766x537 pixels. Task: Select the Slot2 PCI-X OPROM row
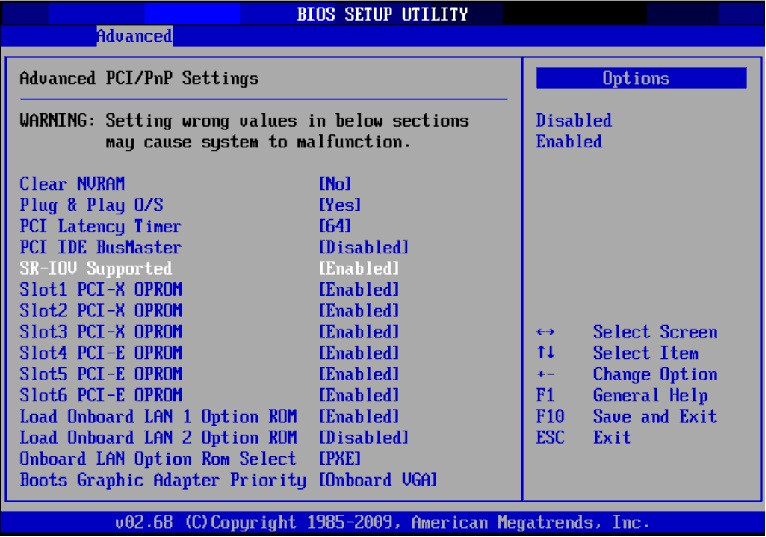101,310
